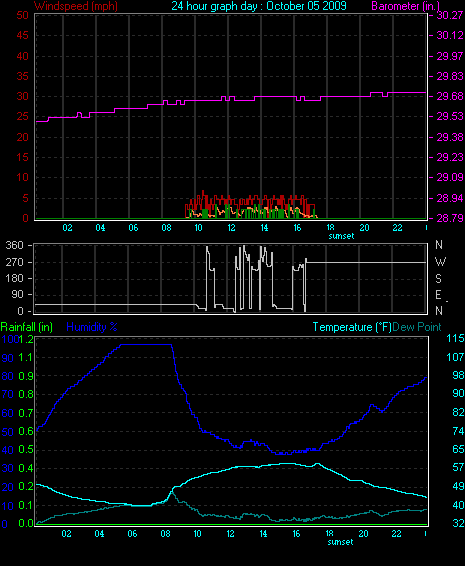Click the 115 temperature scale value

(455, 338)
